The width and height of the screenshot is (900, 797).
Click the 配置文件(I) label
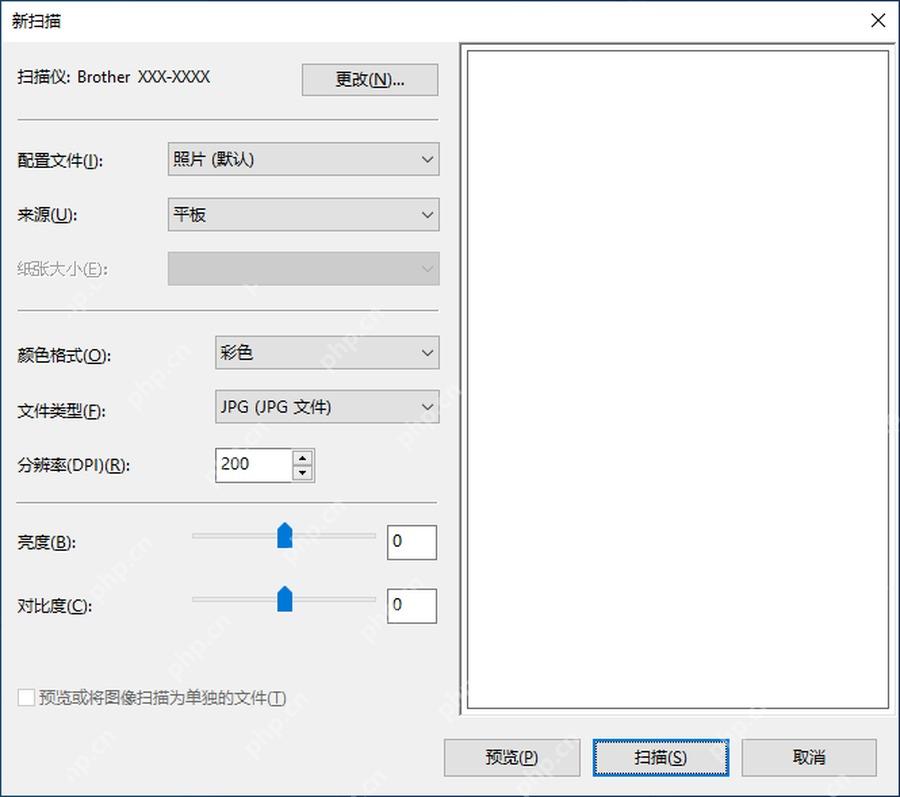tap(60, 160)
